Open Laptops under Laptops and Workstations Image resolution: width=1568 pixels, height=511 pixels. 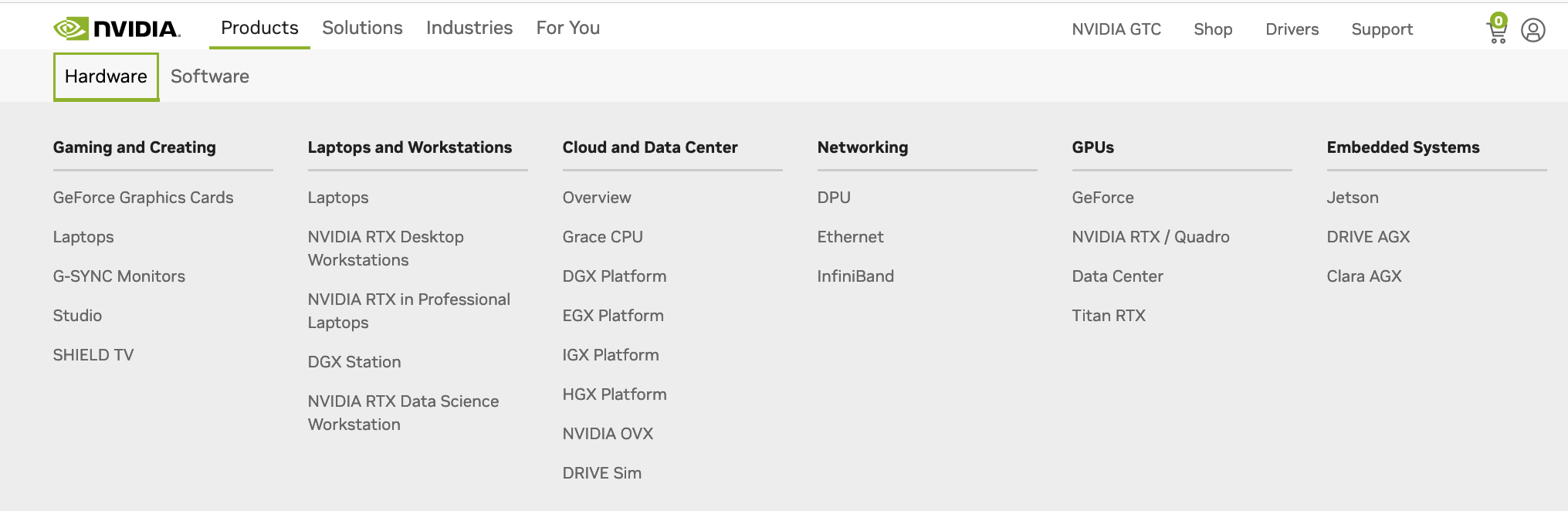(338, 198)
